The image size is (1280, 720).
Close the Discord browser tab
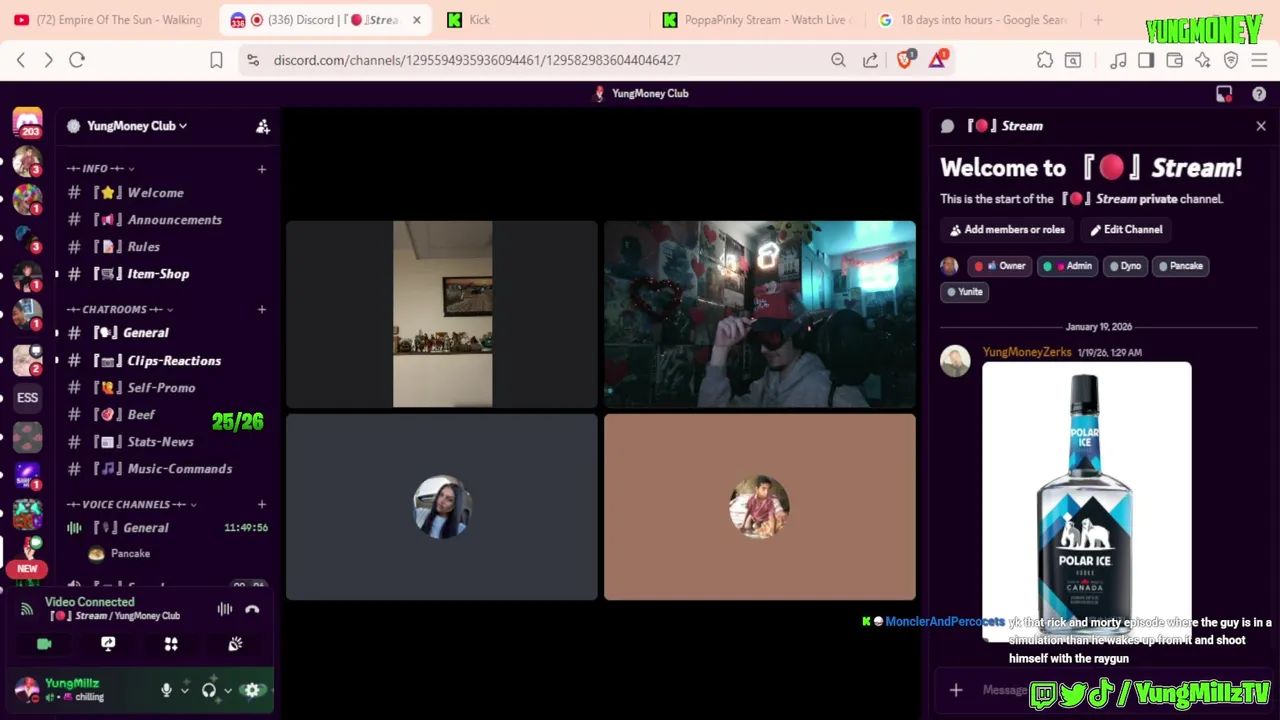click(417, 20)
